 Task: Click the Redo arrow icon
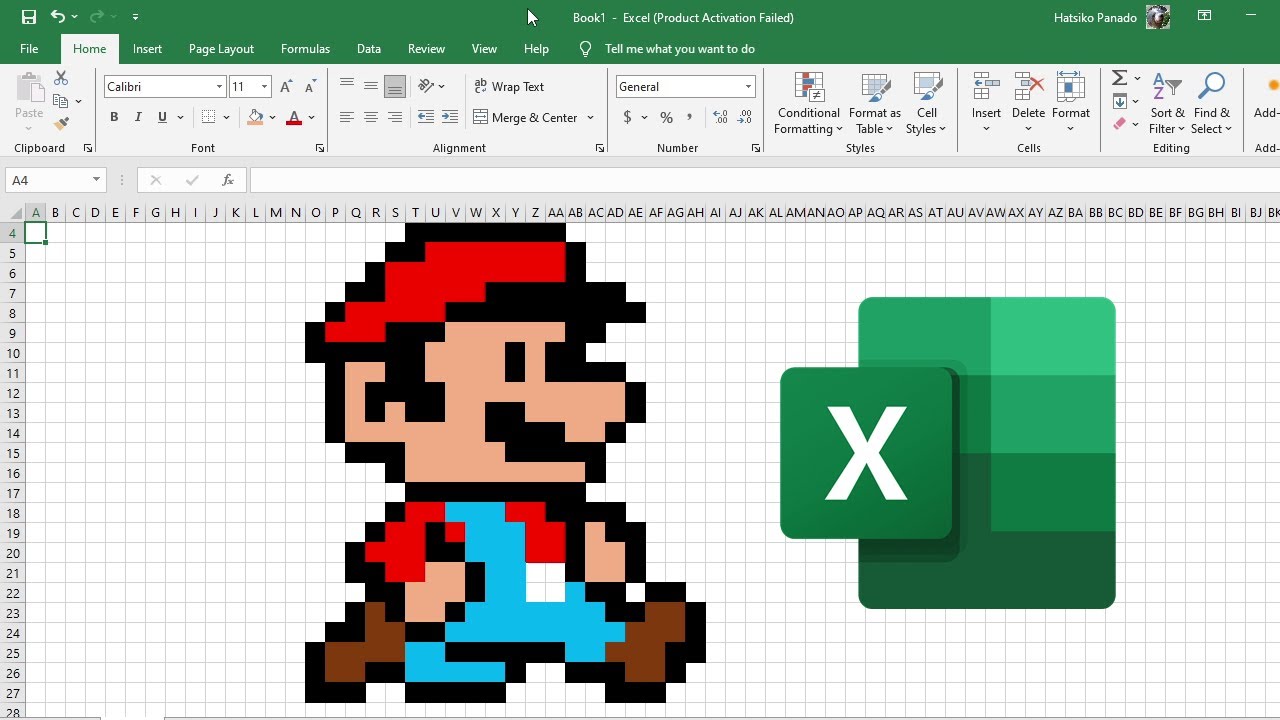click(x=97, y=17)
